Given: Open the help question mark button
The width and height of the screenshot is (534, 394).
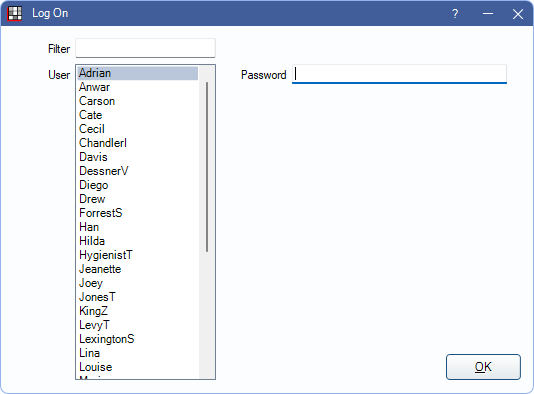Looking at the screenshot, I should [x=455, y=14].
